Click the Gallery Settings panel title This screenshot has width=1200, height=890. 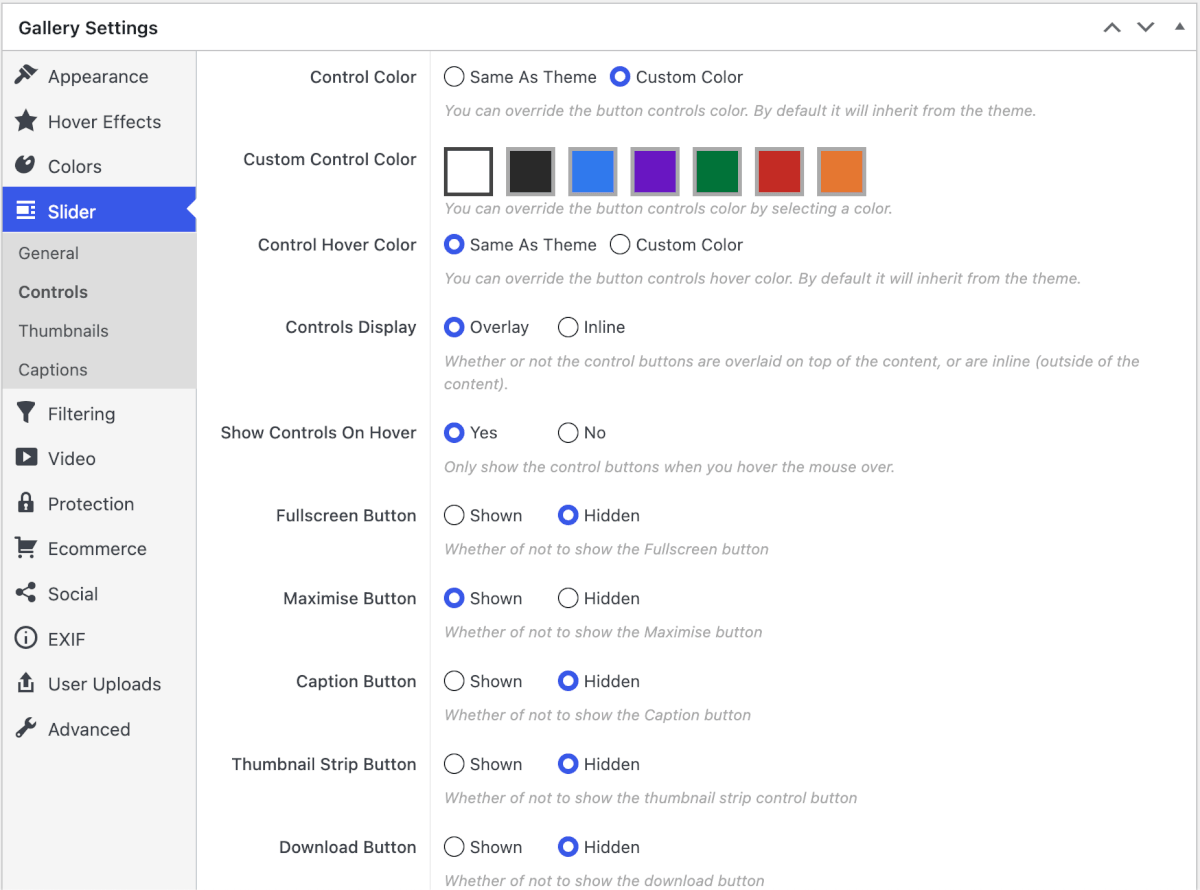(88, 28)
